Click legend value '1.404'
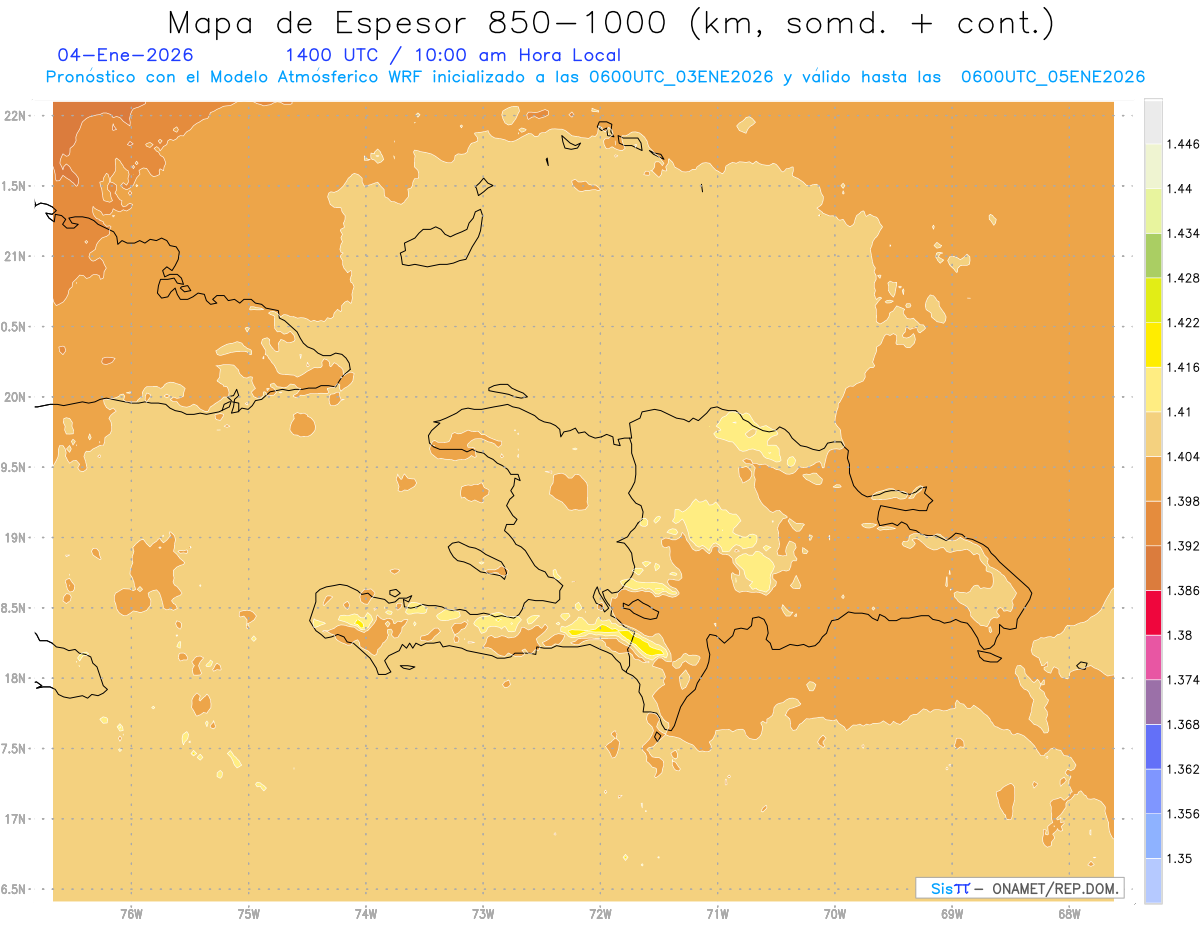This screenshot has width=1200, height=927. pyautogui.click(x=1182, y=456)
